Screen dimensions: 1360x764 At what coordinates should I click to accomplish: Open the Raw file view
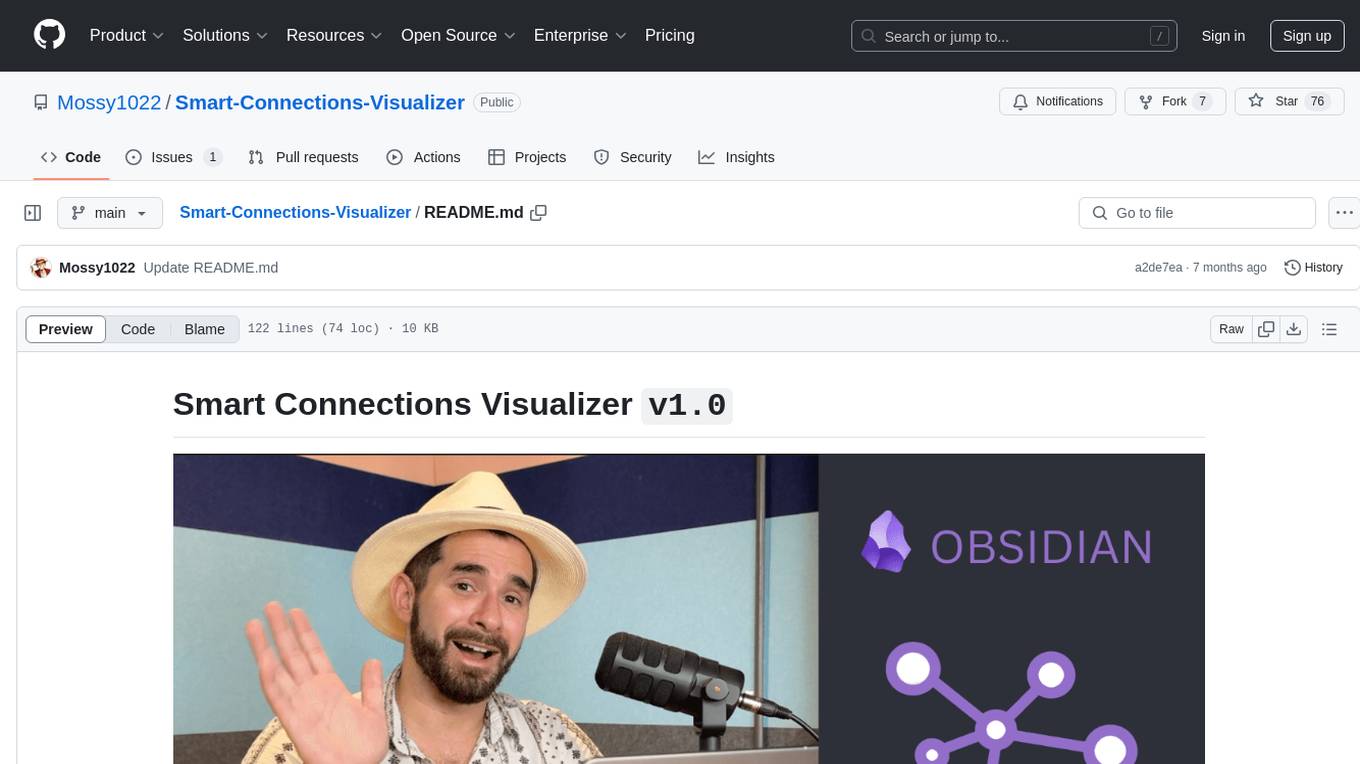pyautogui.click(x=1231, y=329)
